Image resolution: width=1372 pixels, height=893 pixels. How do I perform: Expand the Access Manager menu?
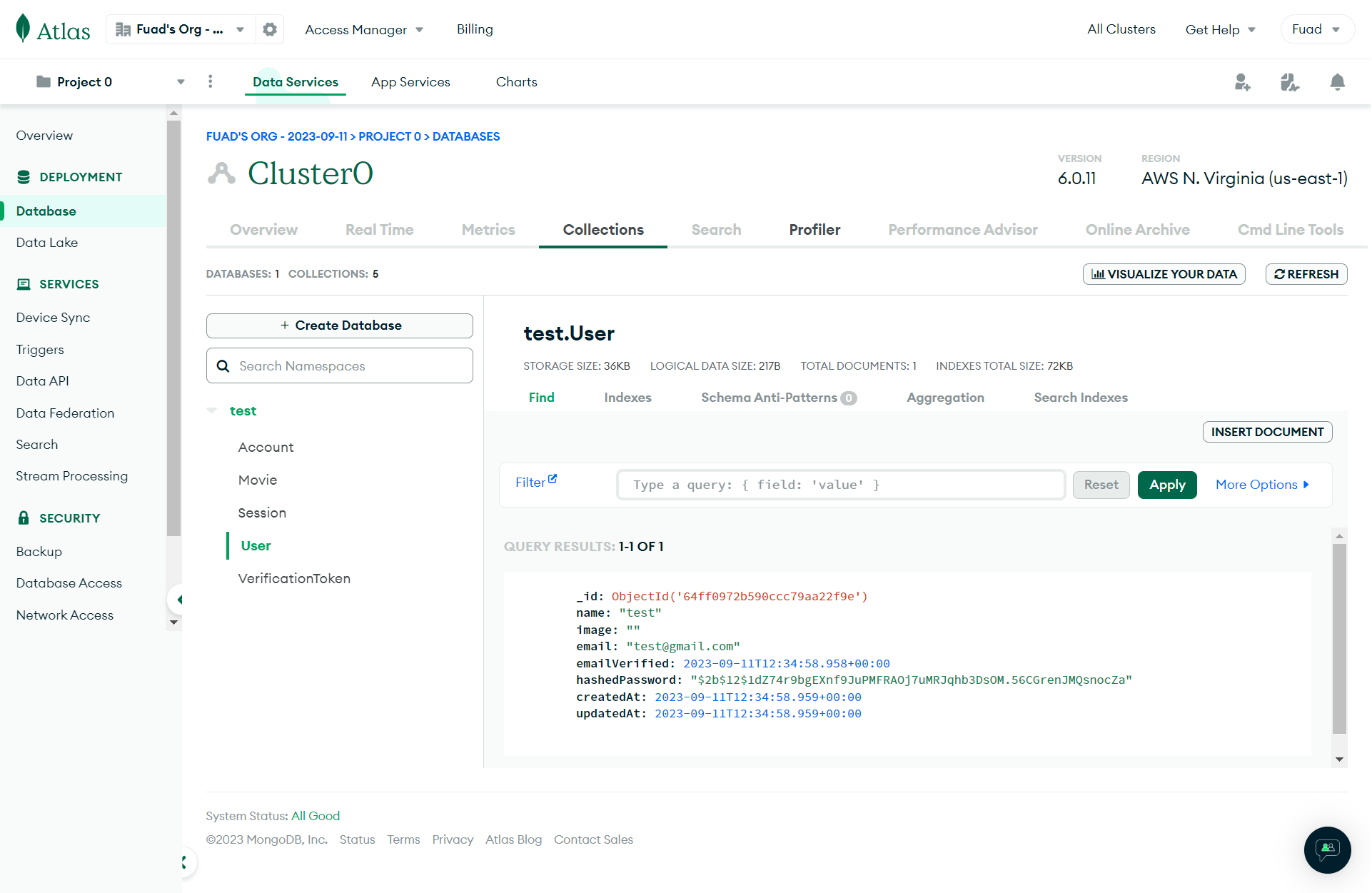[364, 29]
